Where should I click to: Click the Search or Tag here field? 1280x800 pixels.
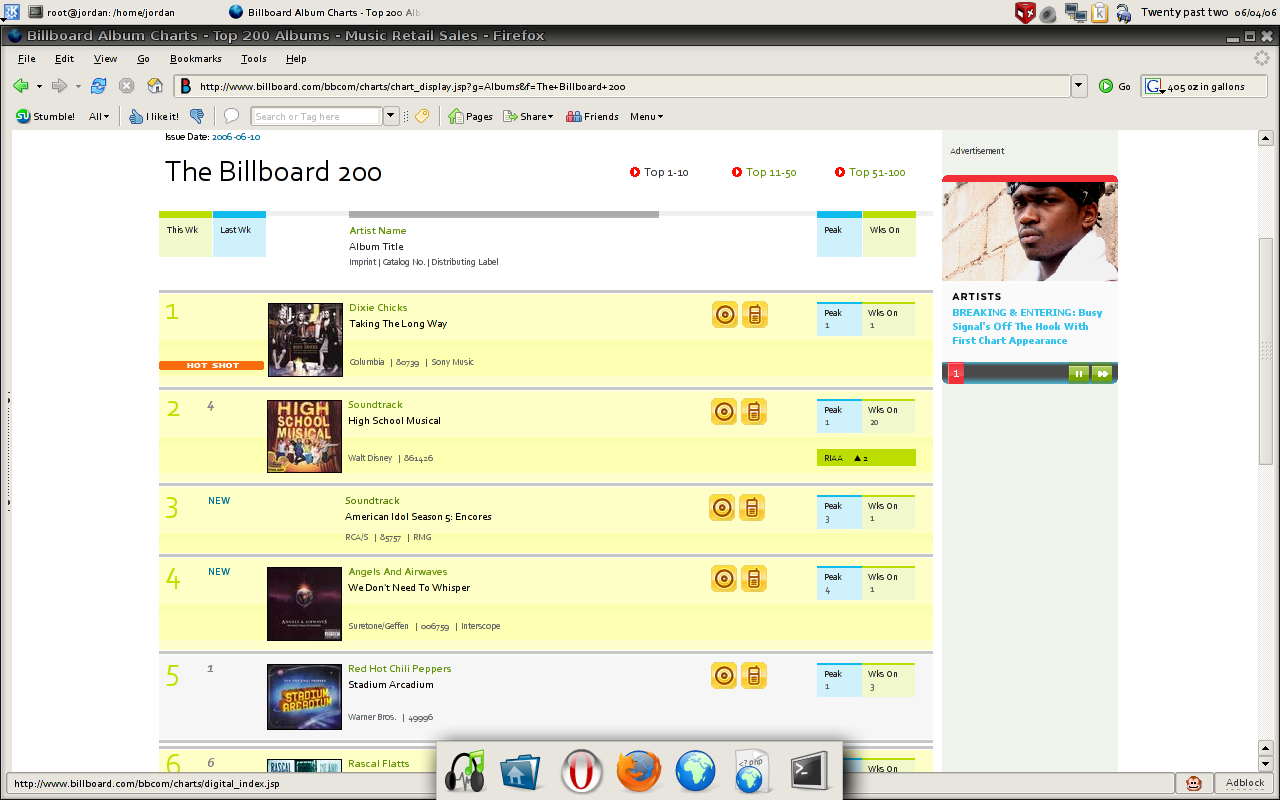[x=318, y=116]
